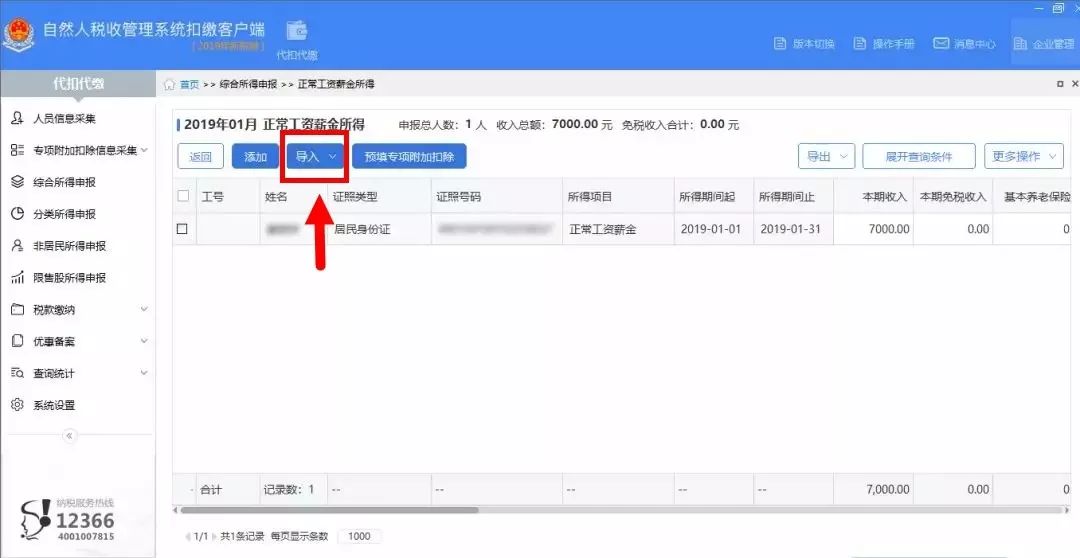1080x558 pixels.
Task: Click the 系统设置 gear icon
Action: [18, 404]
